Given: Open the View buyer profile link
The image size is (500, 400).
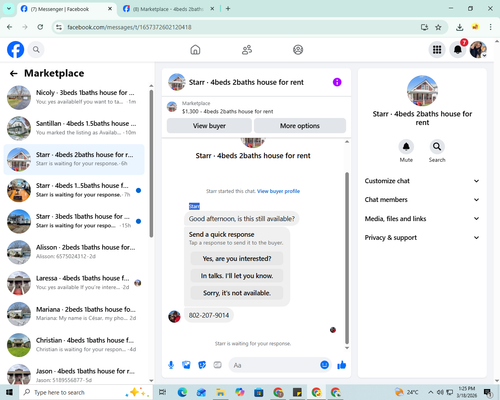Looking at the screenshot, I should tap(278, 191).
